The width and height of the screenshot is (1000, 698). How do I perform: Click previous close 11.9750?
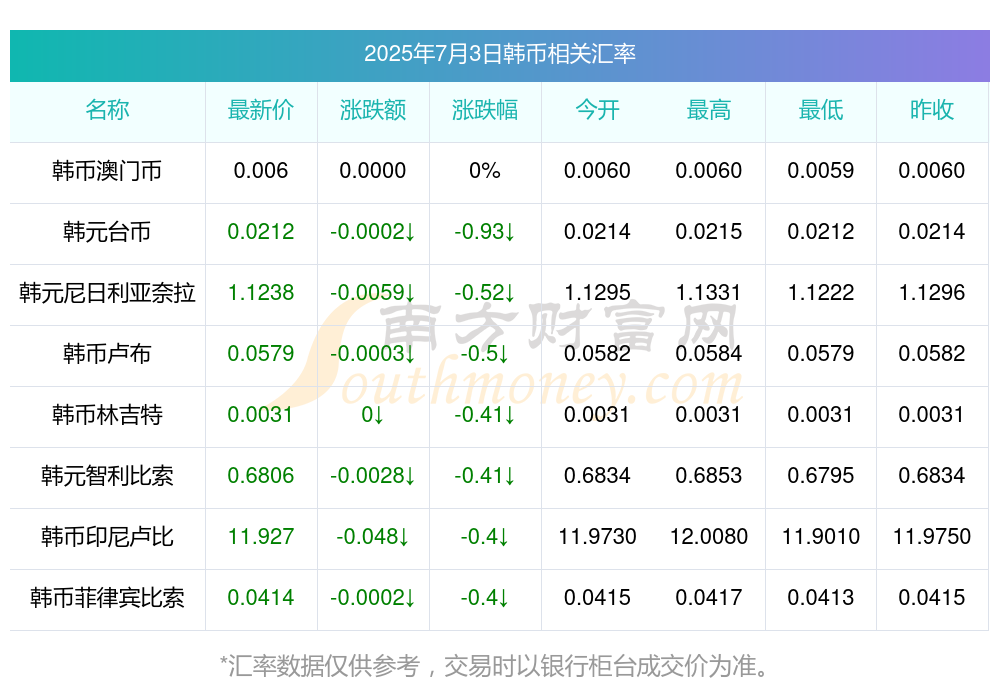click(x=932, y=537)
